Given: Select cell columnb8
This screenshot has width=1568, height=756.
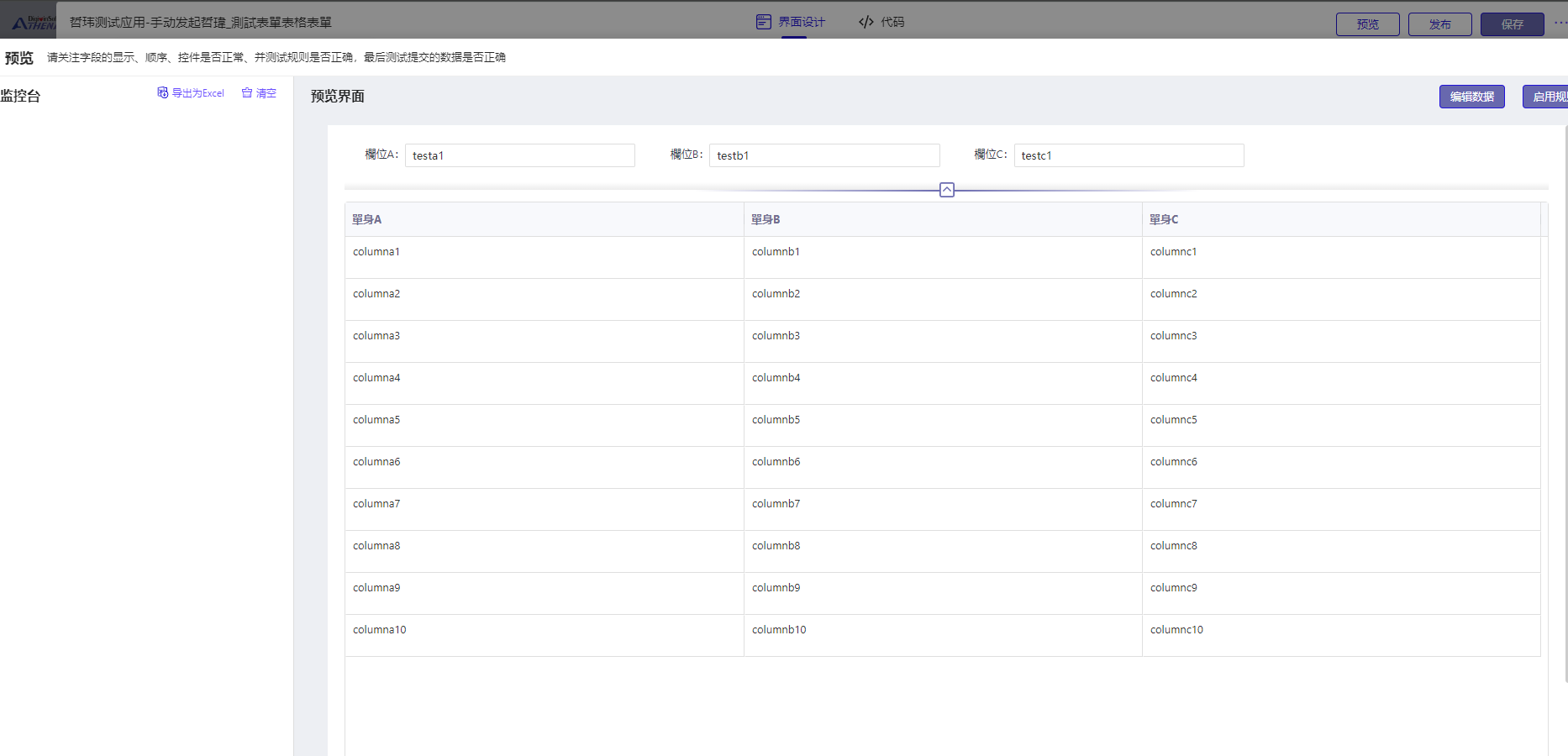Looking at the screenshot, I should 943,551.
